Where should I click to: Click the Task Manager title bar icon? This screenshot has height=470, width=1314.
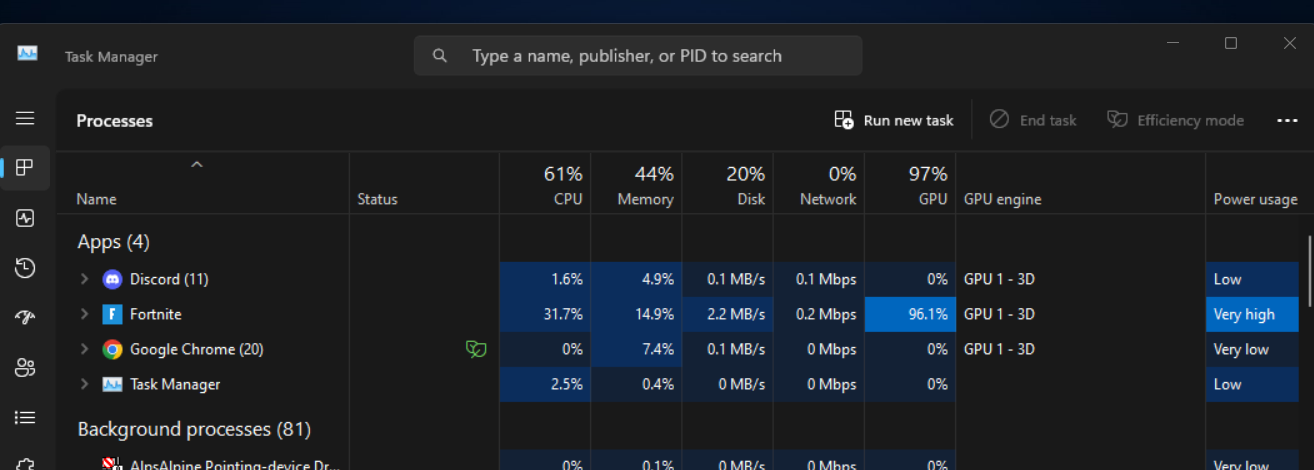[27, 53]
